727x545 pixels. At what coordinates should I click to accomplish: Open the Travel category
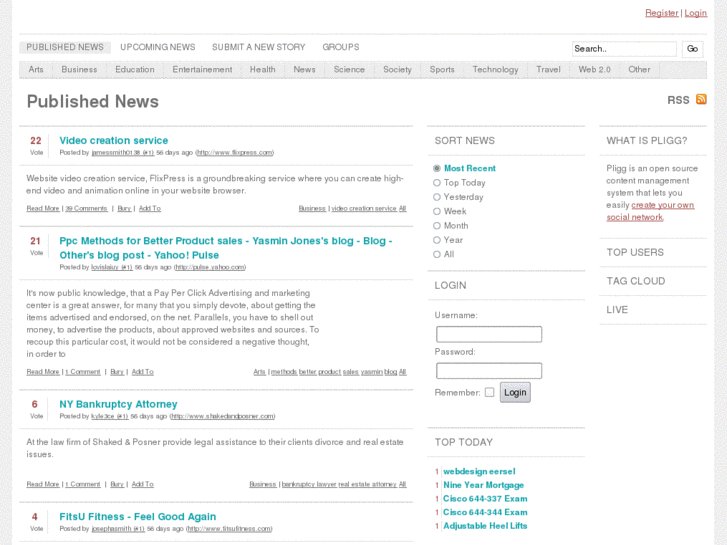click(x=548, y=70)
